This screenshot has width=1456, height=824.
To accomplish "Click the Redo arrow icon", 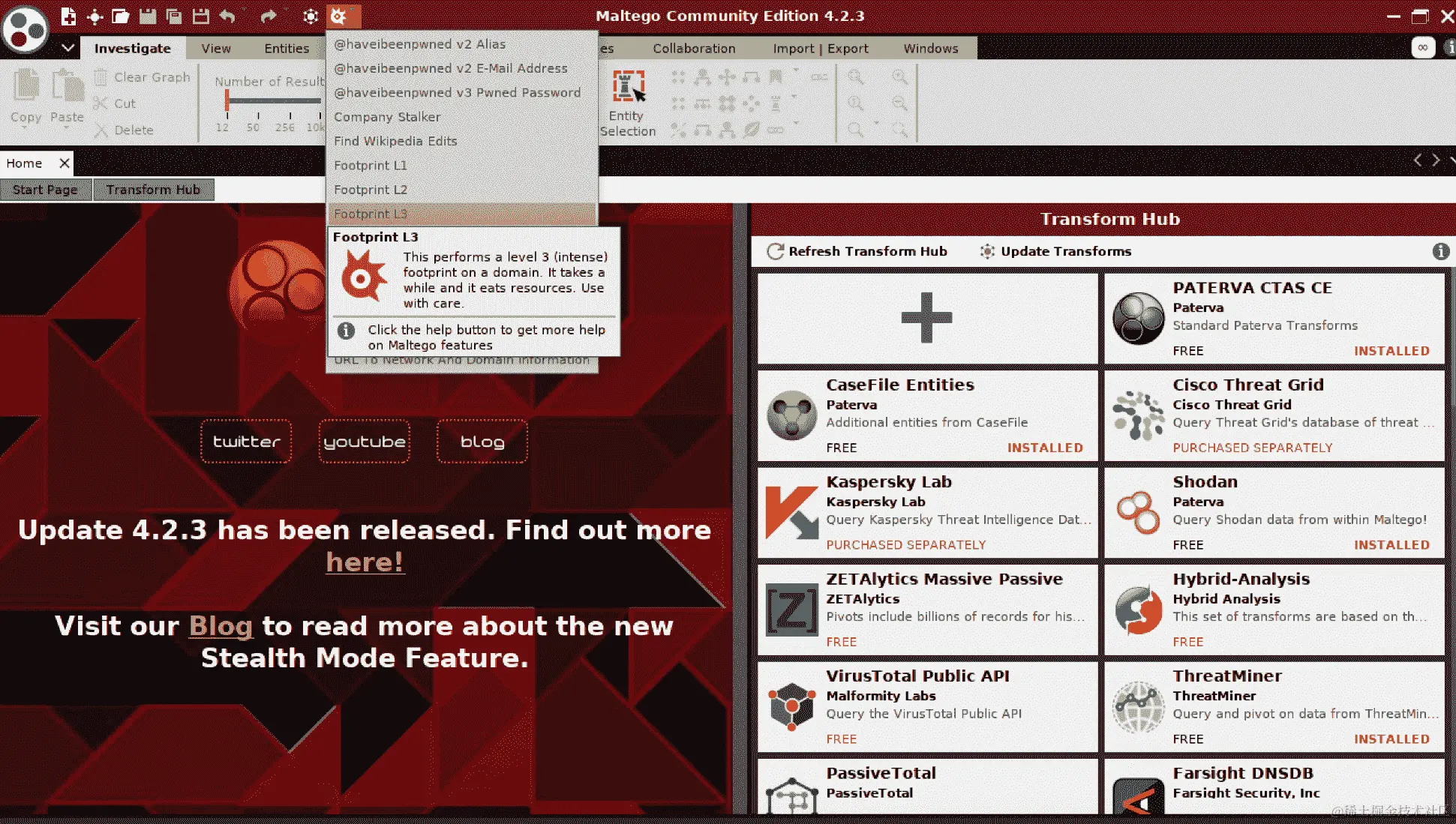I will click(x=268, y=16).
